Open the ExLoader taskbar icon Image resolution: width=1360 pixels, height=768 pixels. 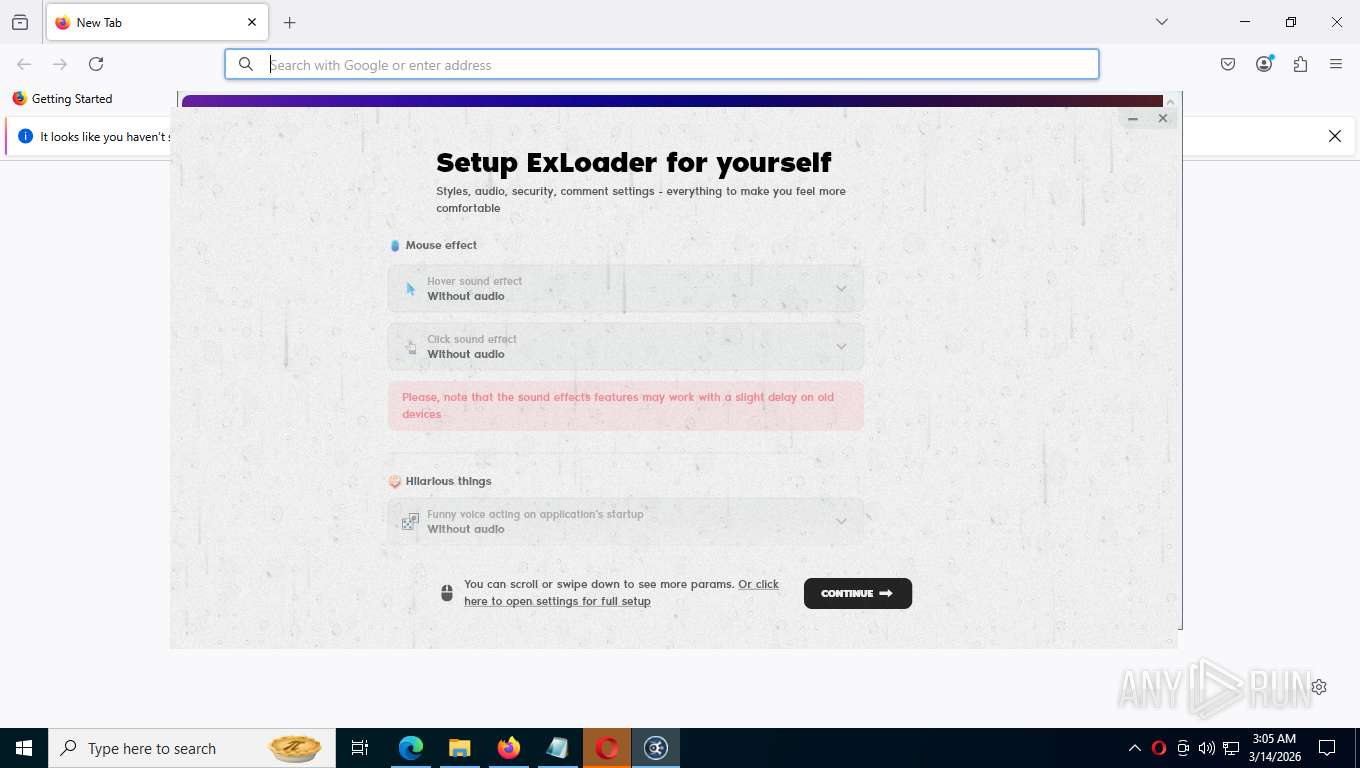coord(656,748)
